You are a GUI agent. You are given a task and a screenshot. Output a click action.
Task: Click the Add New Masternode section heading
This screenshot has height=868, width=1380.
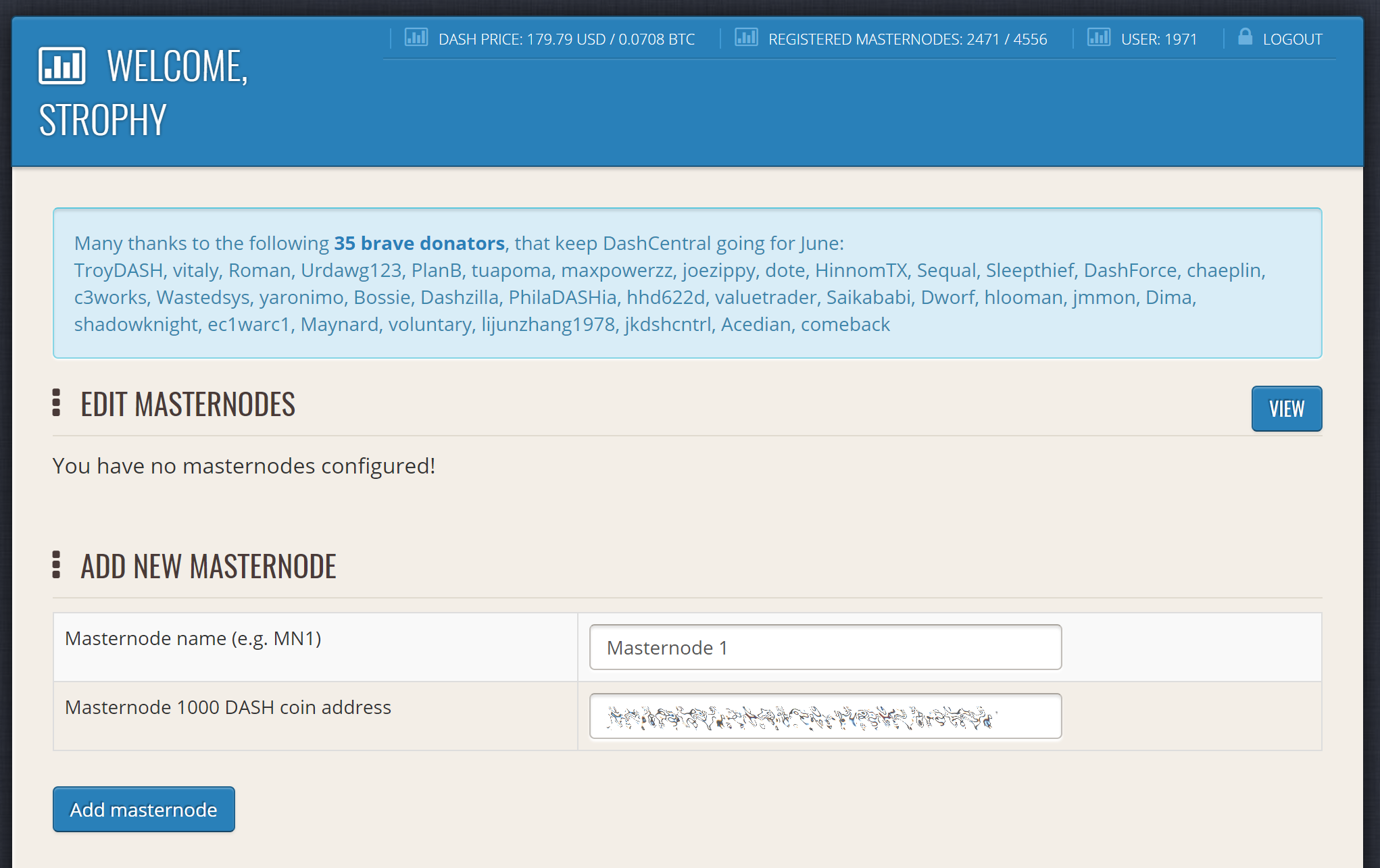click(208, 567)
